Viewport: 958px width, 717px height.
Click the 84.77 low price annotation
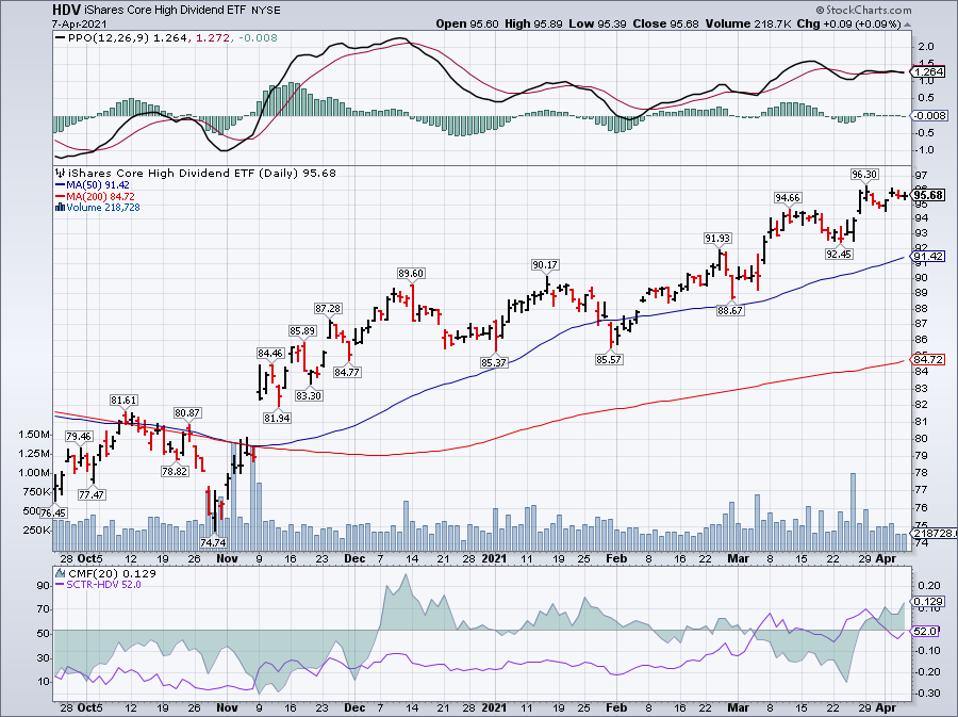coord(346,371)
